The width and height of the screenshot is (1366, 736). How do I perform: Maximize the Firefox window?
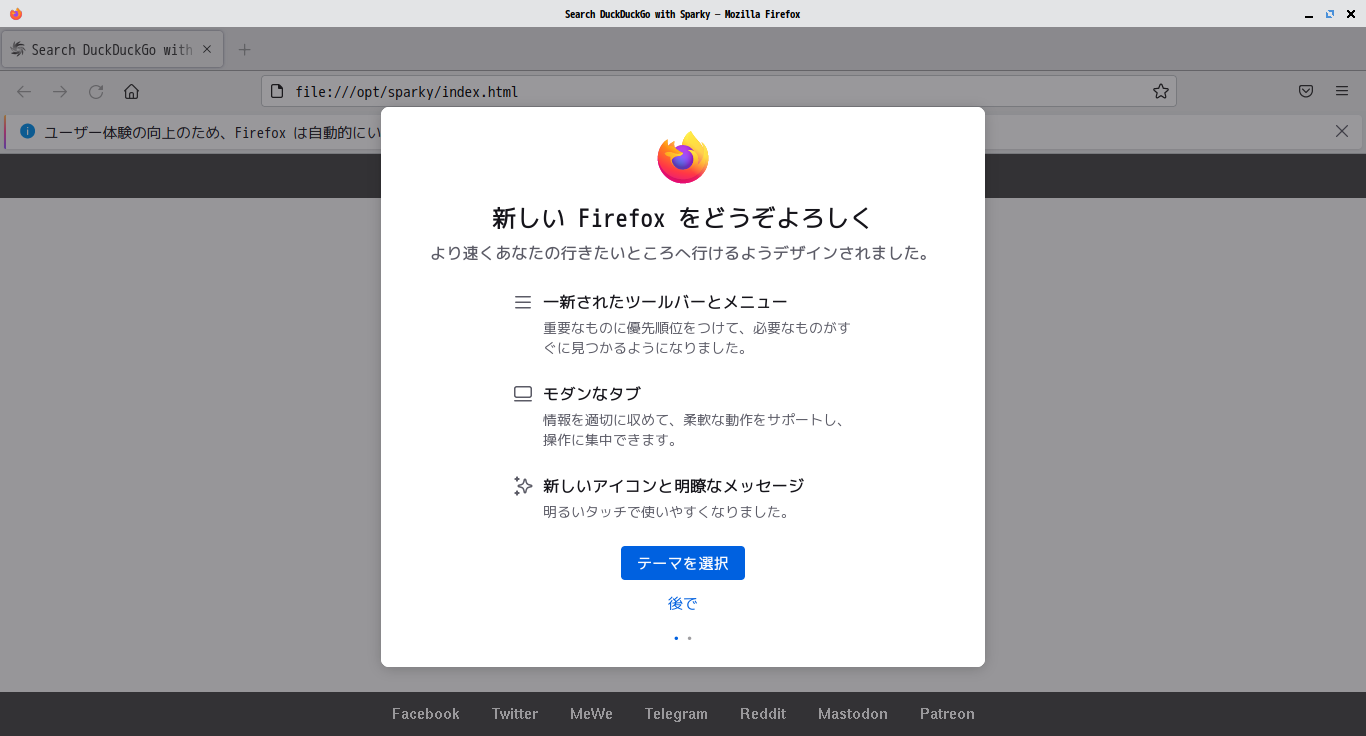click(1330, 15)
